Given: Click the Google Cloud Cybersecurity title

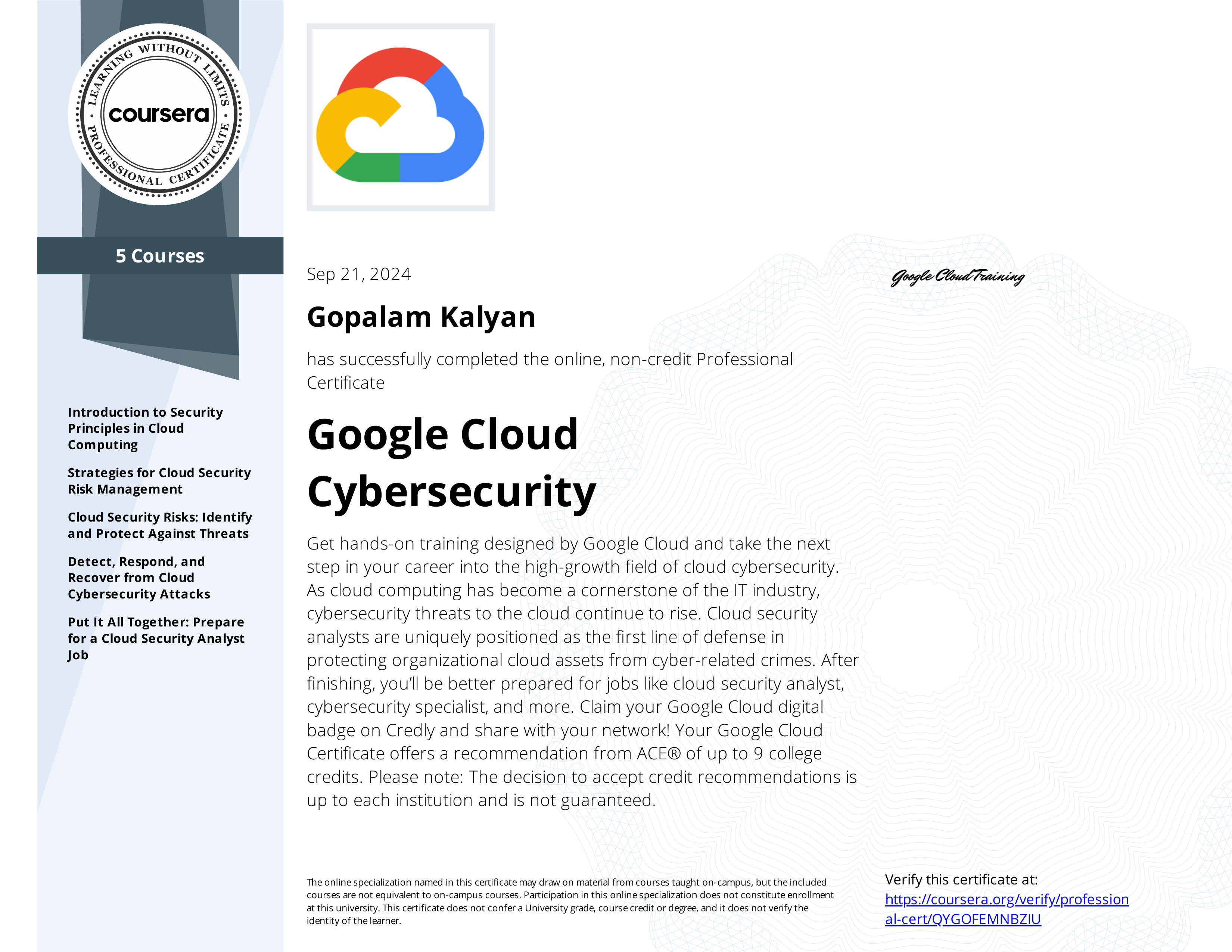Looking at the screenshot, I should point(451,464).
